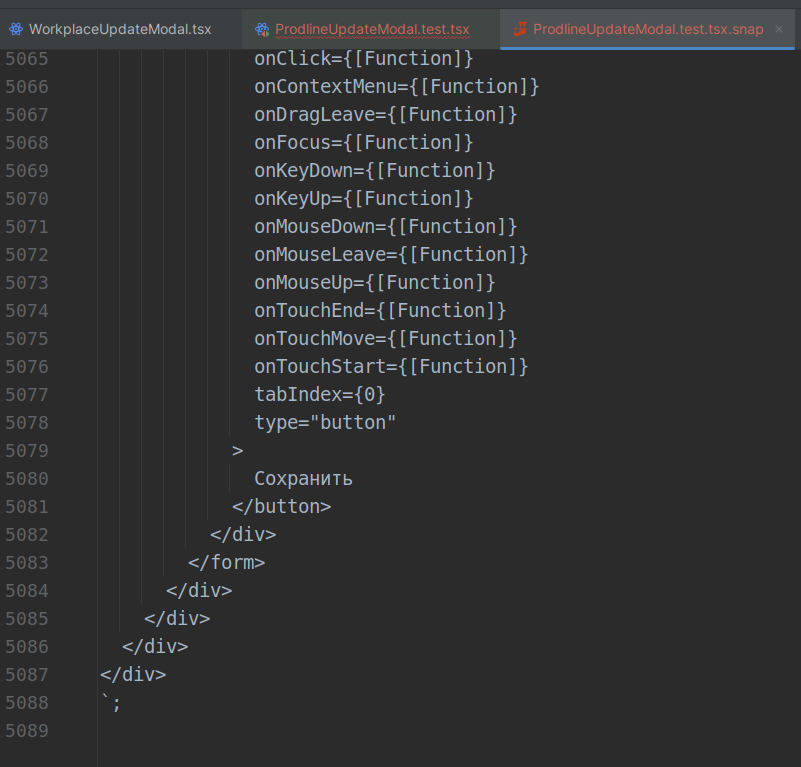Click line number 5088 in gutter

27,703
